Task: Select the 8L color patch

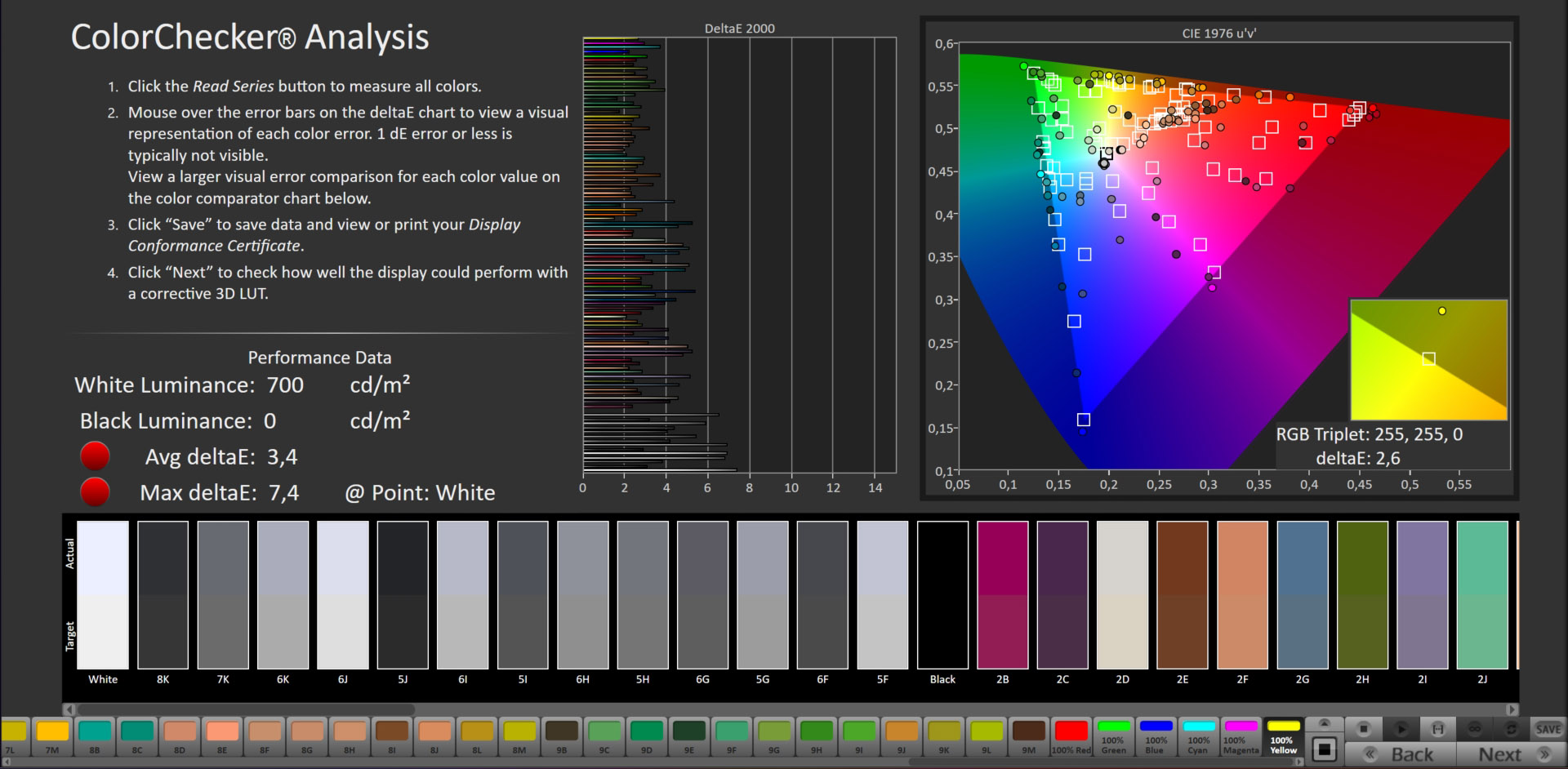Action: click(x=476, y=736)
